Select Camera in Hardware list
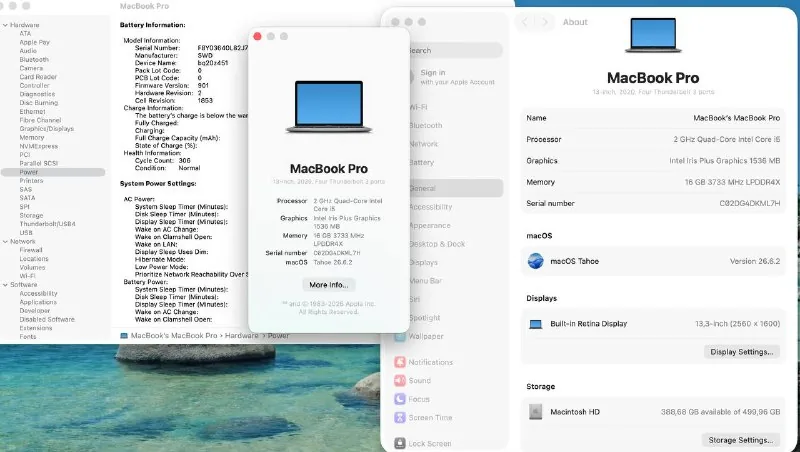The width and height of the screenshot is (800, 452). pos(31,68)
